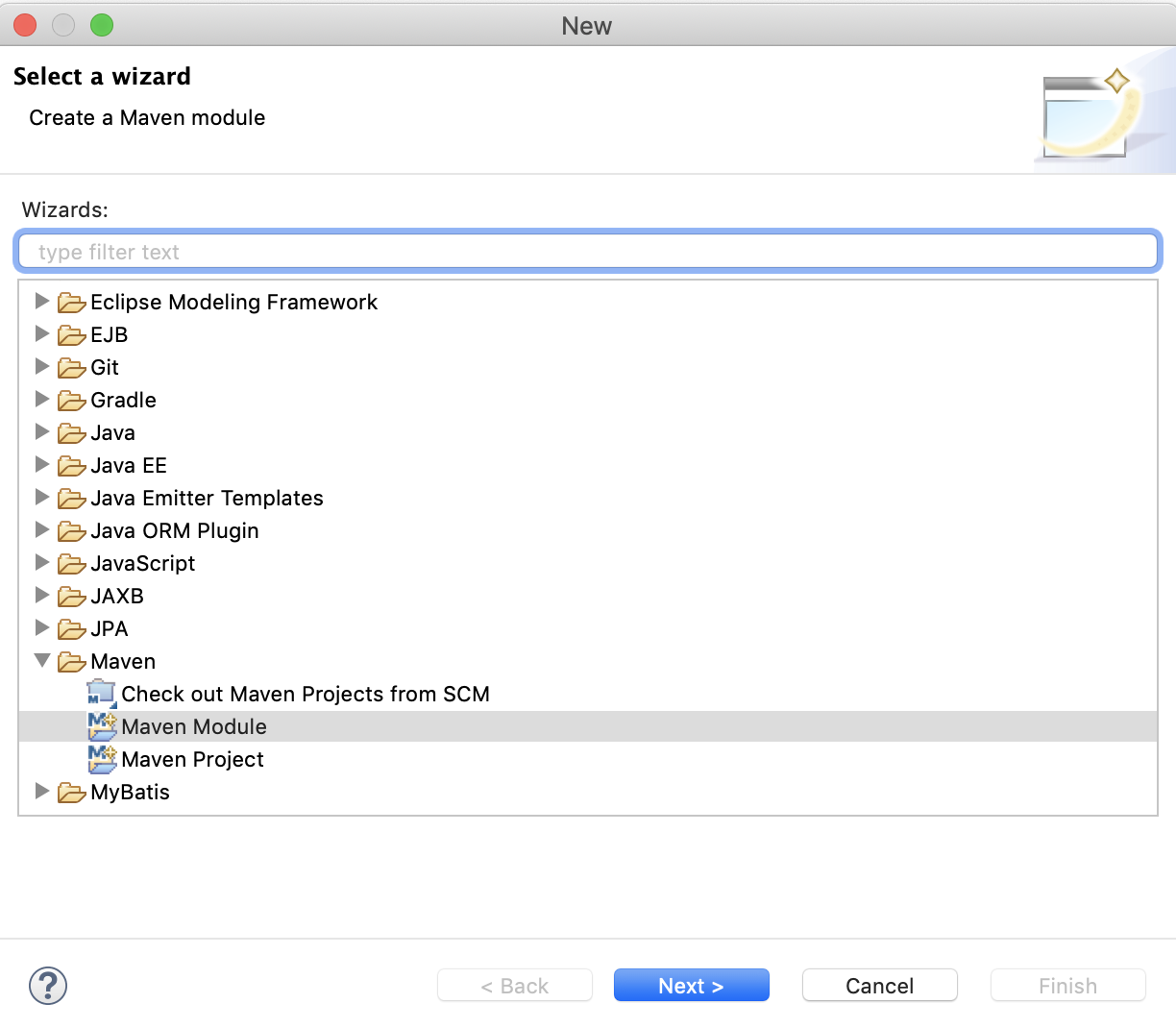Click the Gradle folder icon

coord(71,401)
